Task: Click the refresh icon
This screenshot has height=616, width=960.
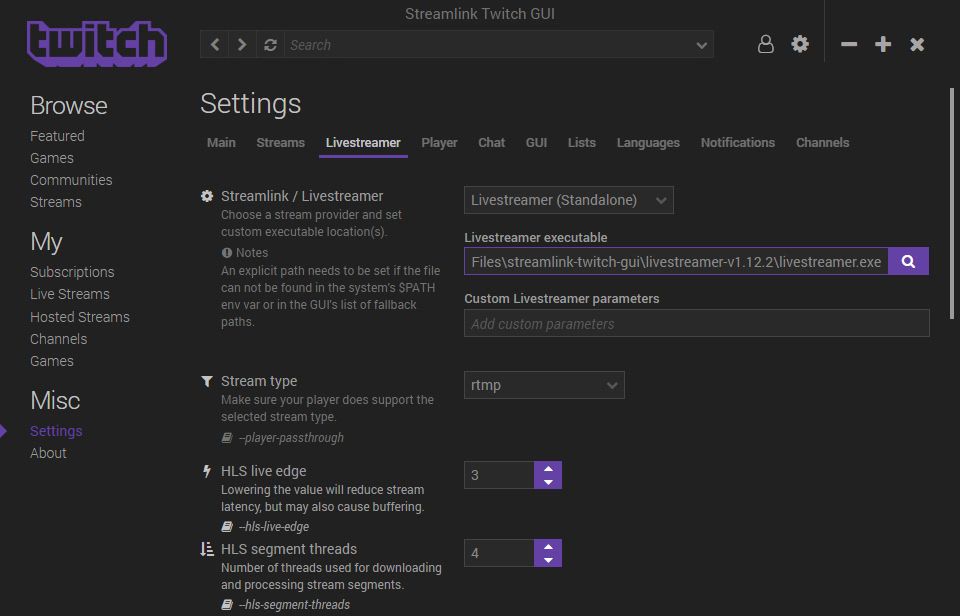Action: click(270, 45)
